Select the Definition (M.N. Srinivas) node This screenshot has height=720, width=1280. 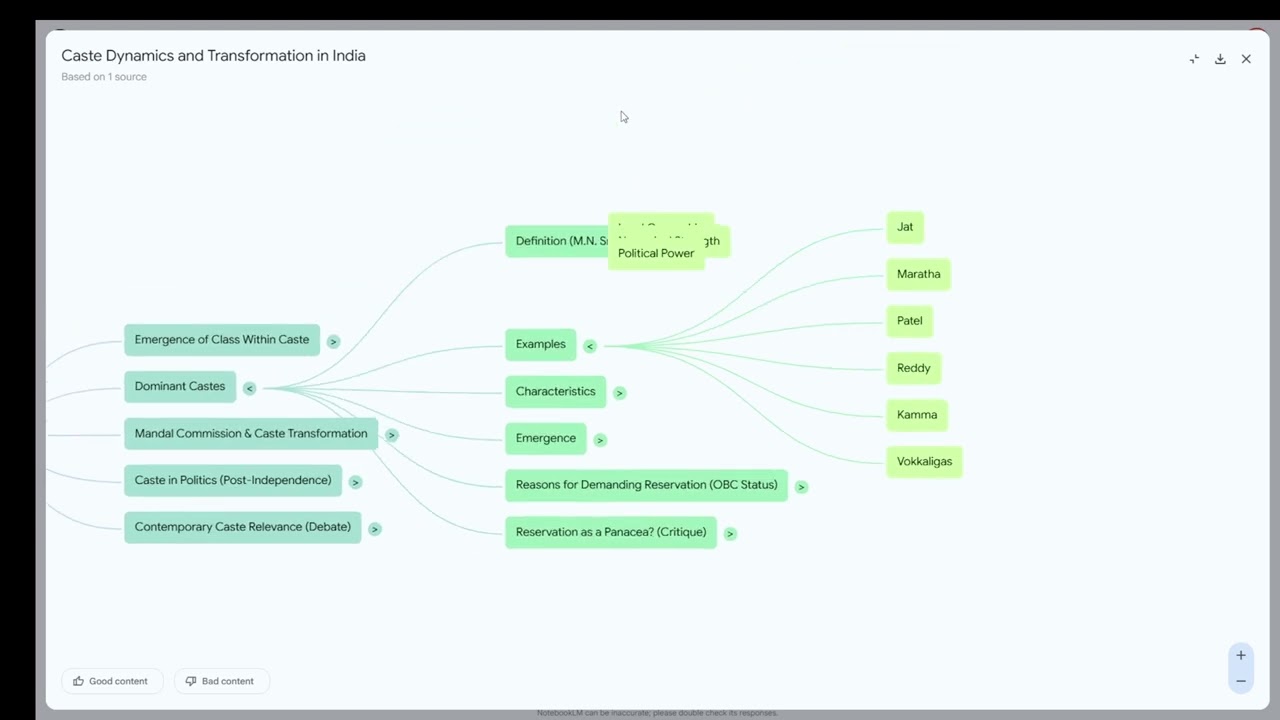tap(556, 241)
